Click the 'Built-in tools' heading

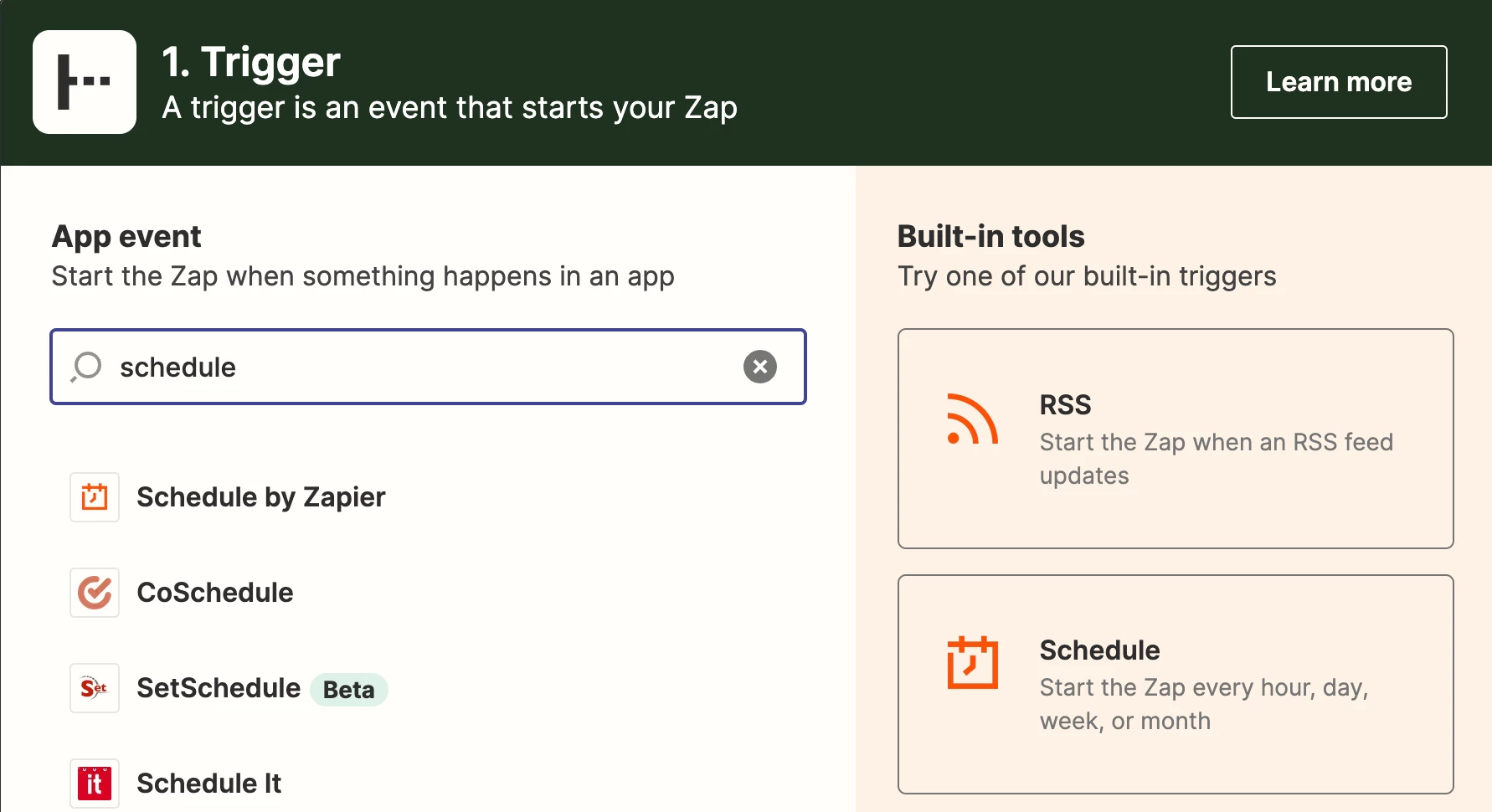[x=990, y=237]
